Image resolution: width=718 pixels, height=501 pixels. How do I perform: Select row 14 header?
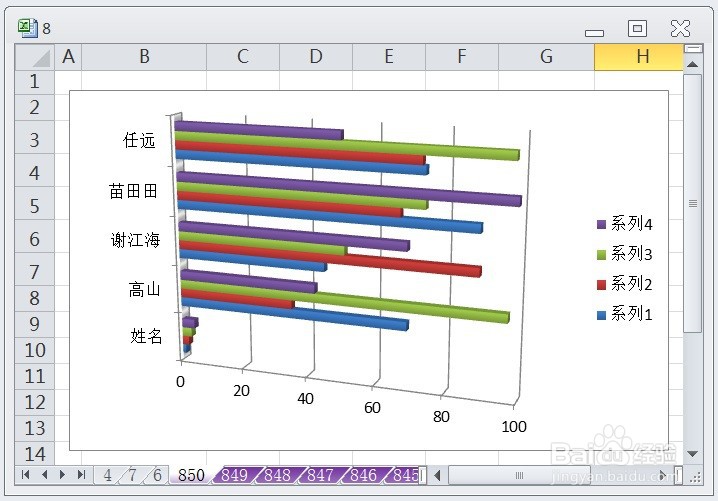(34, 454)
